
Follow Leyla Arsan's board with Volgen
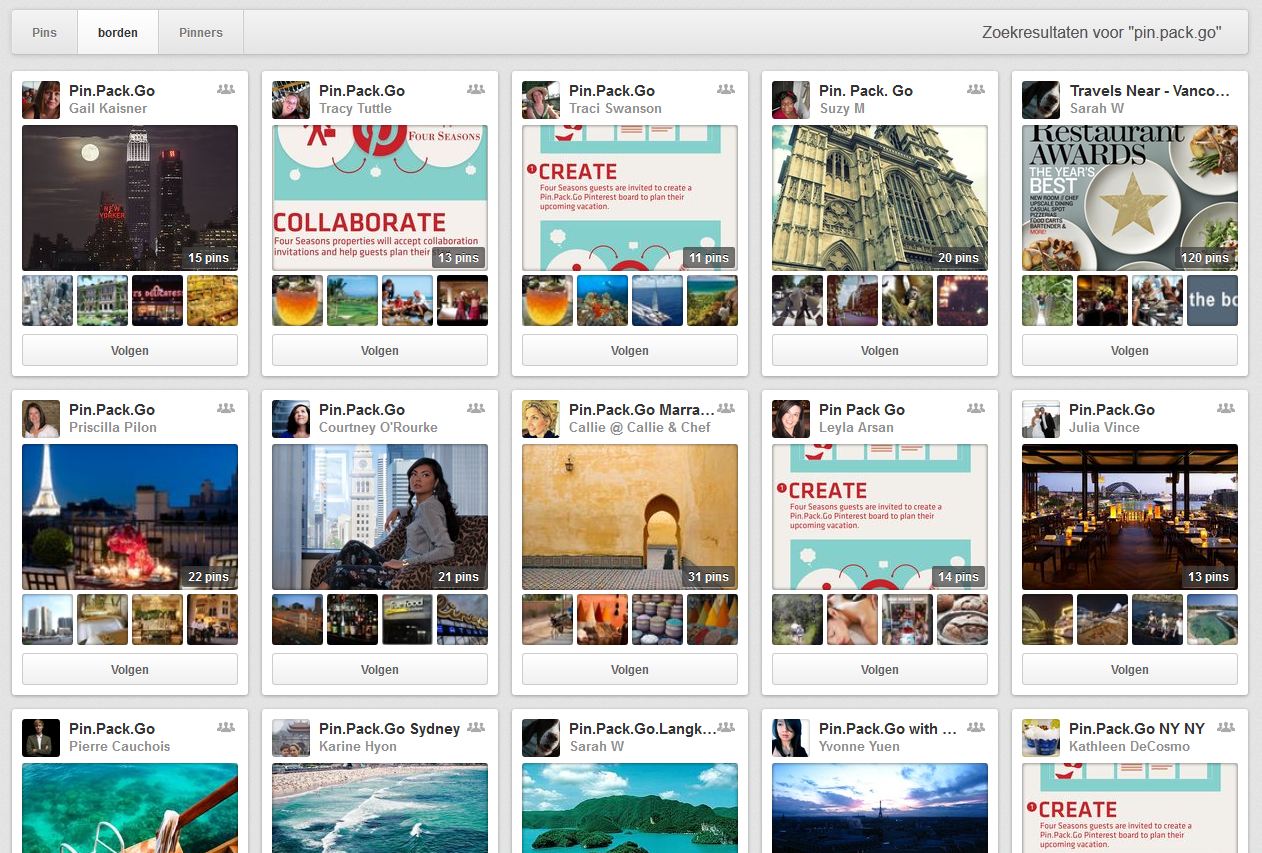click(x=880, y=670)
